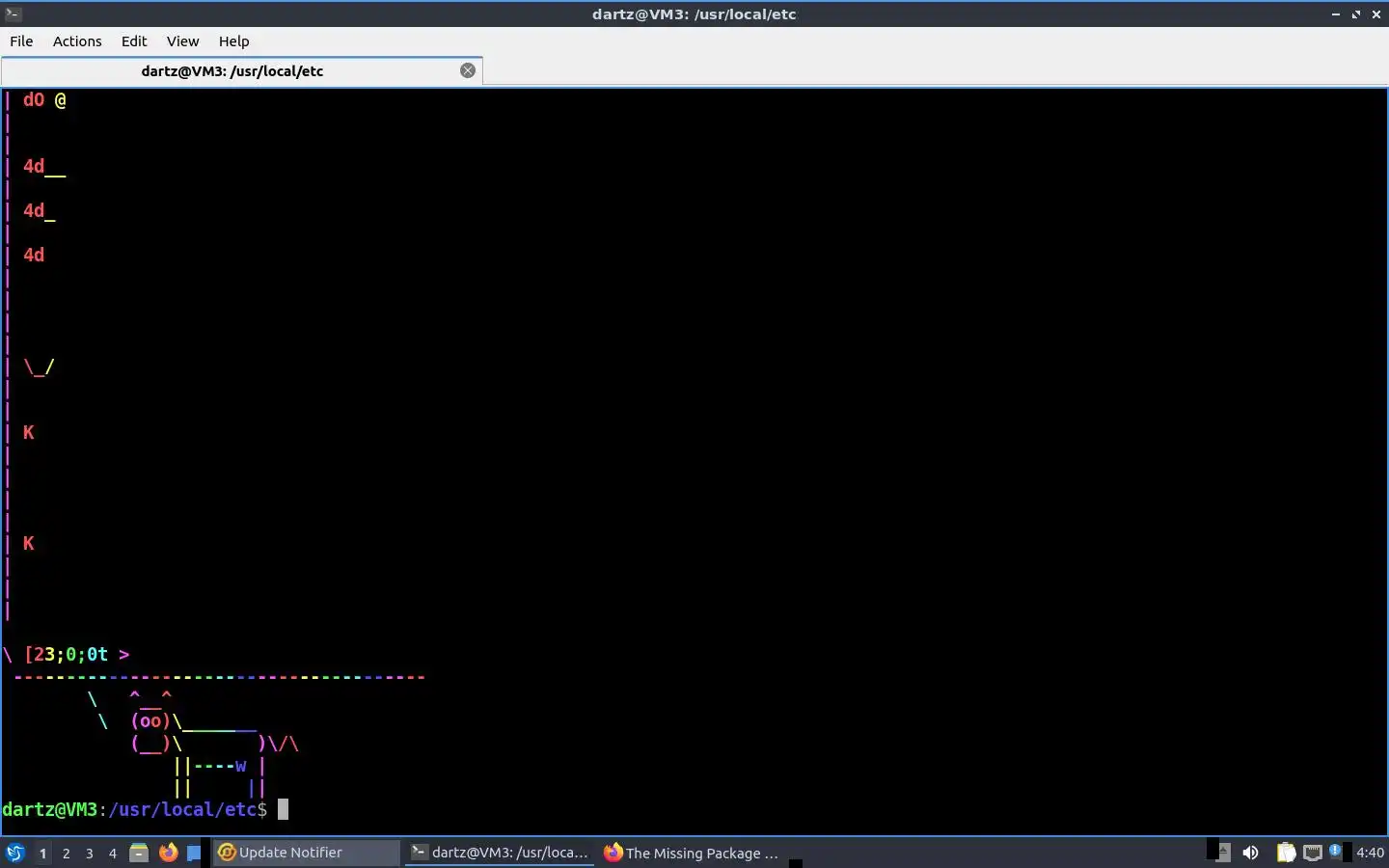Maximize the terminal window

(1356, 14)
